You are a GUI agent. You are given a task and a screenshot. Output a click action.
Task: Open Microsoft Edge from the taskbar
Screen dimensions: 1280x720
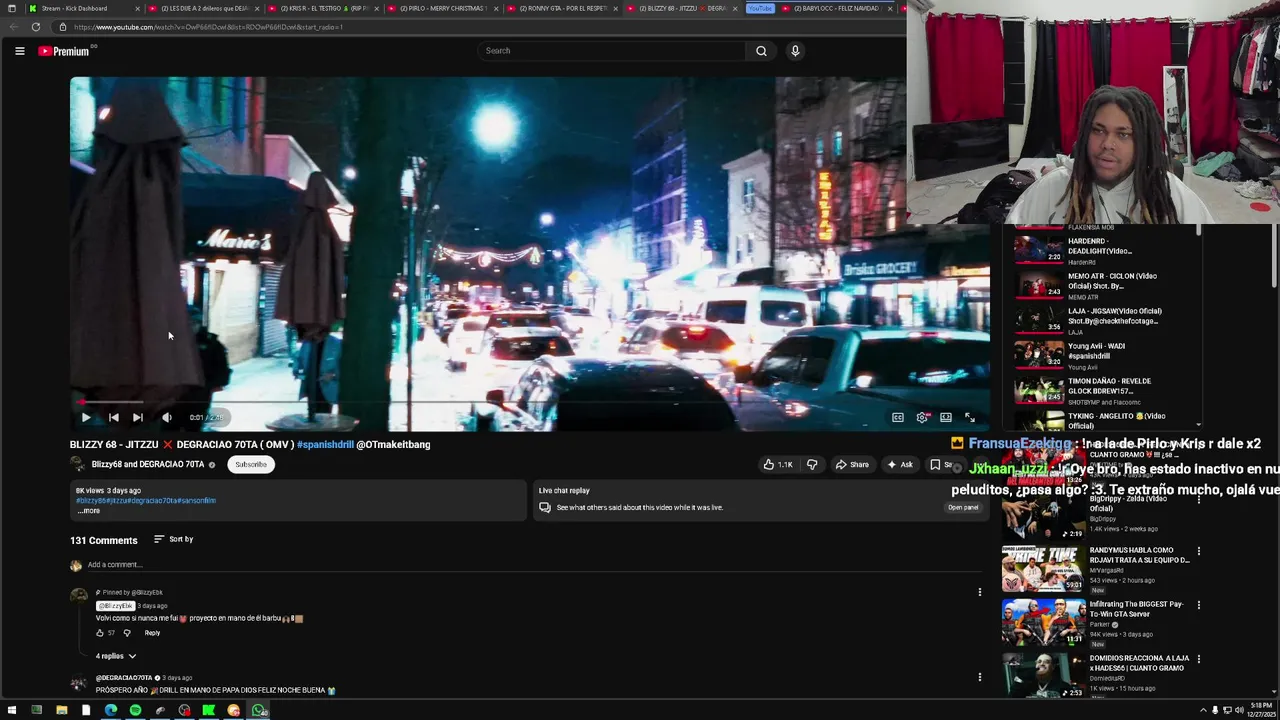click(110, 711)
